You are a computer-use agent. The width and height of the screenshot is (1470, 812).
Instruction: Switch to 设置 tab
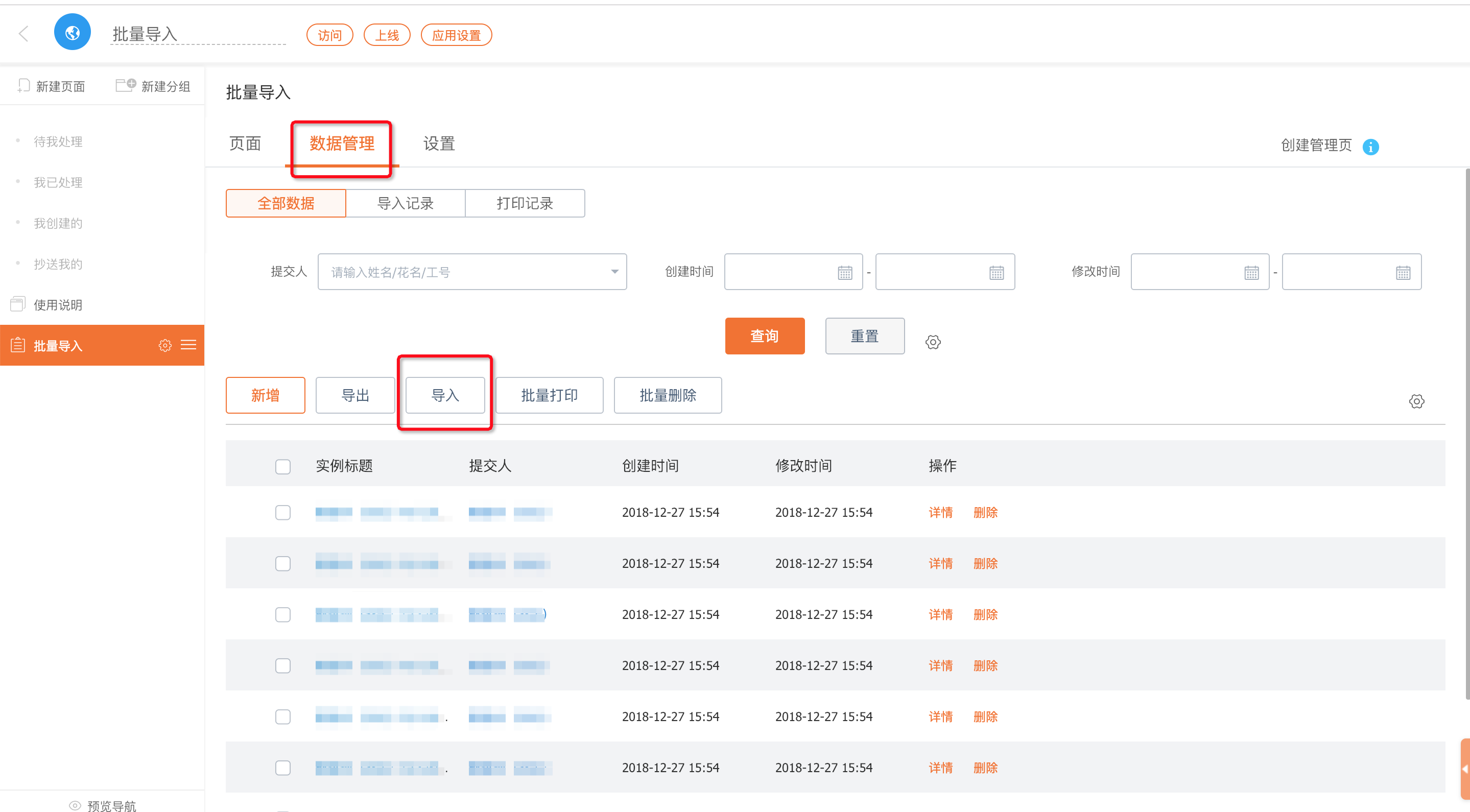[438, 144]
